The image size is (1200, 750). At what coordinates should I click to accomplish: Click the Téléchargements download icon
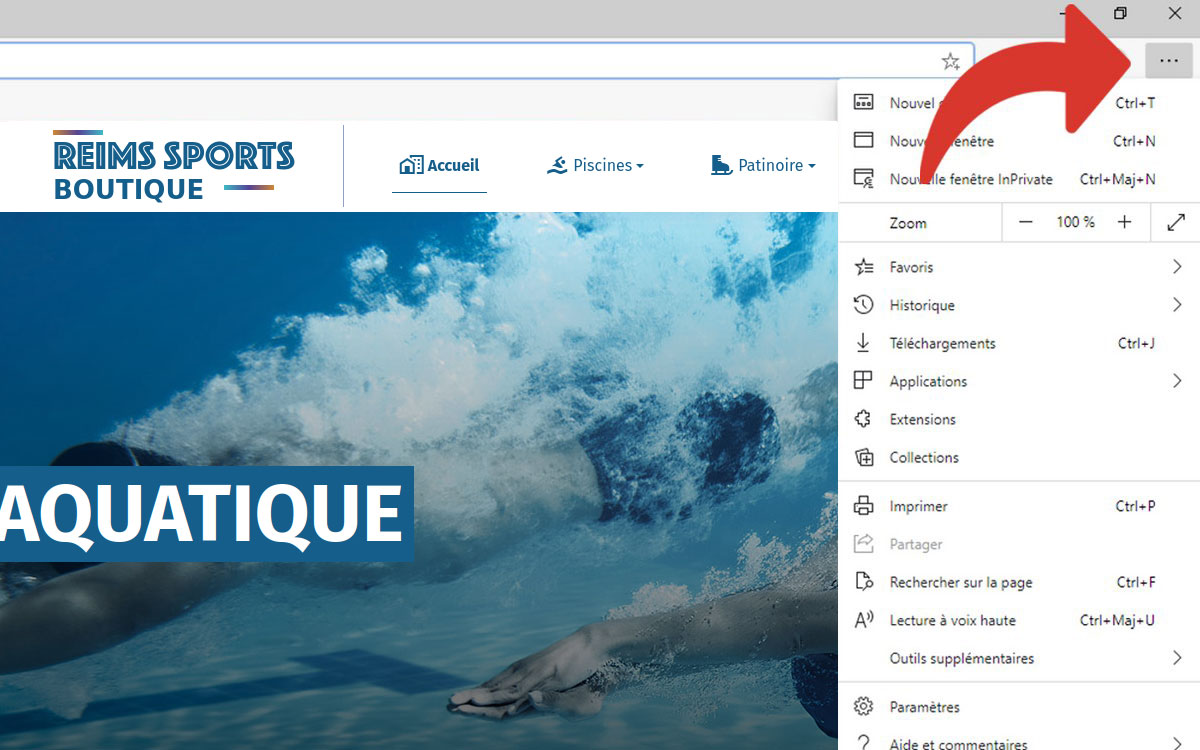pyautogui.click(x=863, y=343)
